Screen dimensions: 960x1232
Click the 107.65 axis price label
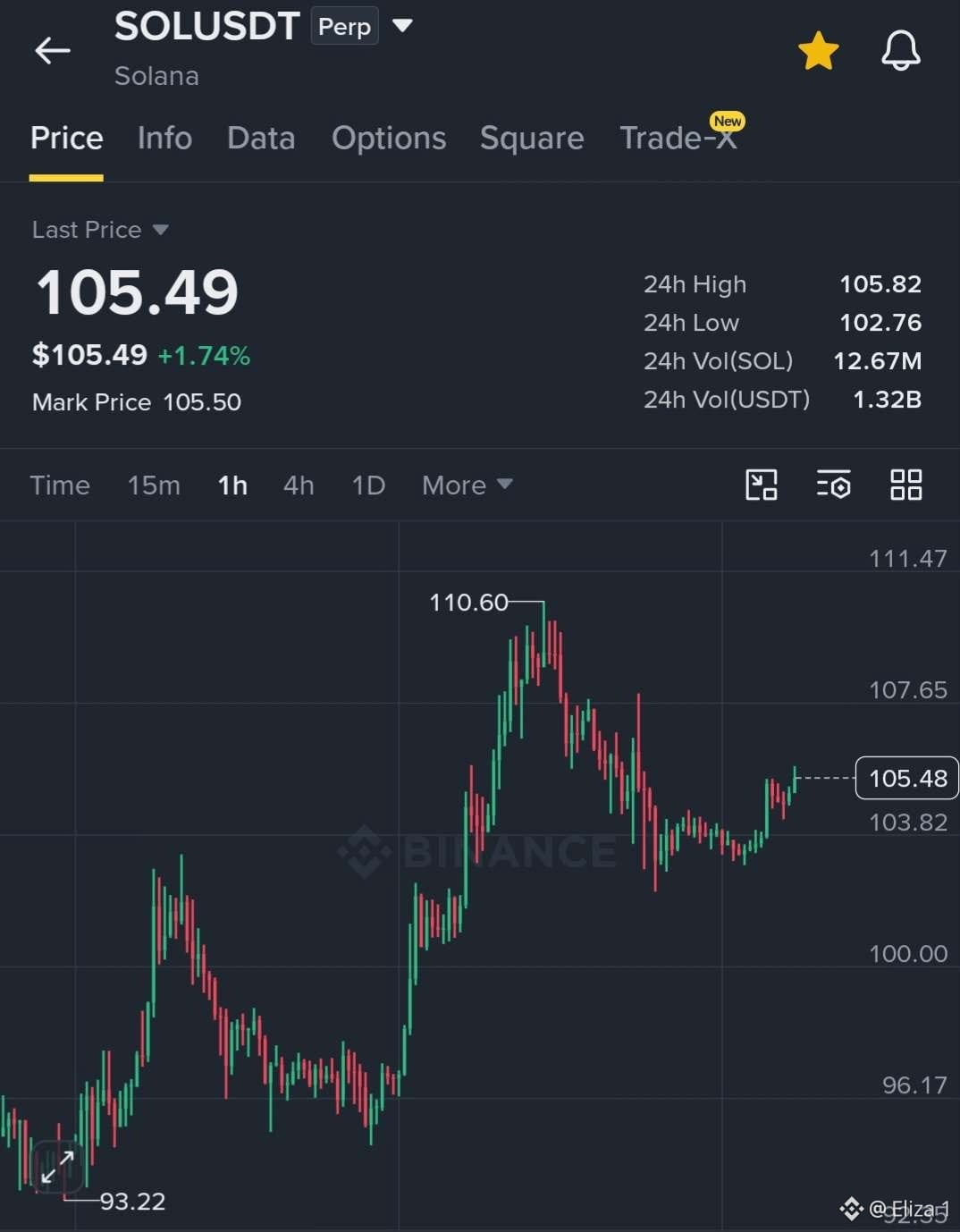(908, 690)
